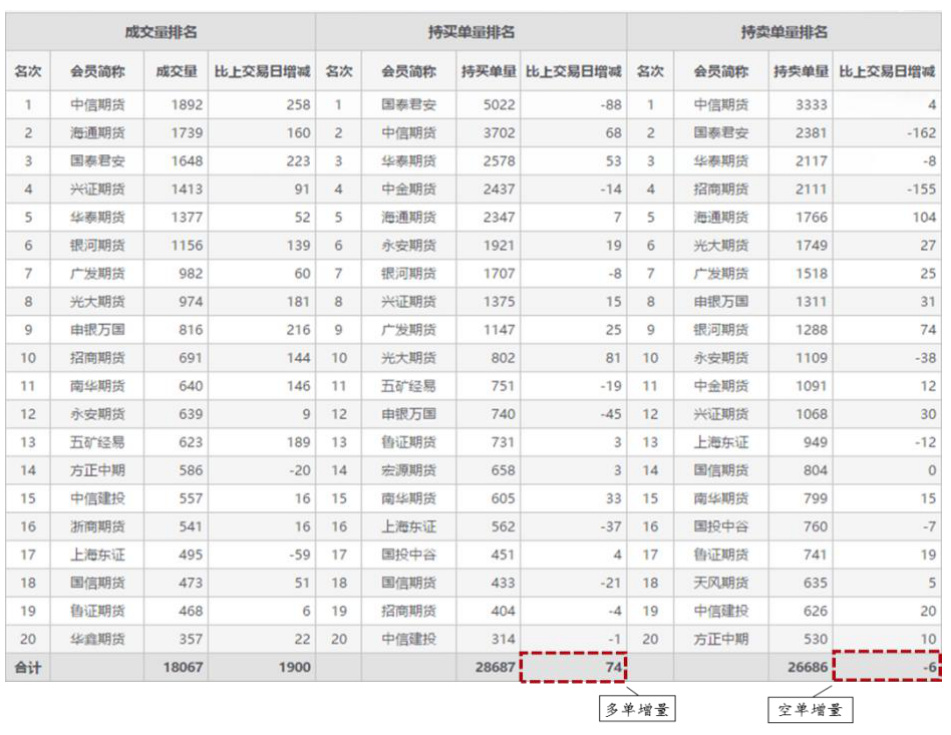Screen dimensions: 951x735
Task: Select 华鑫期货 in the 成交量排名 list
Action: pyautogui.click(x=97, y=639)
